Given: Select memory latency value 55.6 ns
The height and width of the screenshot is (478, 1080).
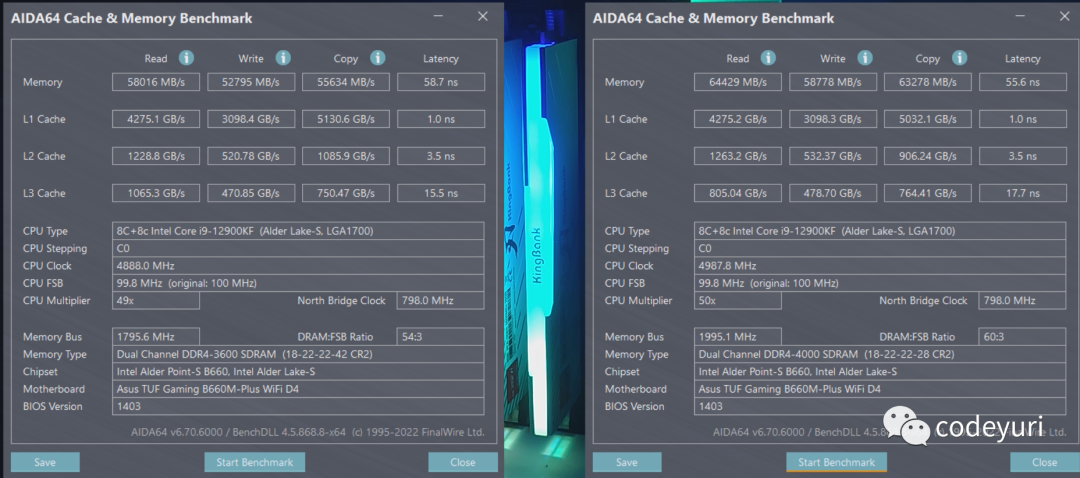Looking at the screenshot, I should pyautogui.click(x=1023, y=82).
